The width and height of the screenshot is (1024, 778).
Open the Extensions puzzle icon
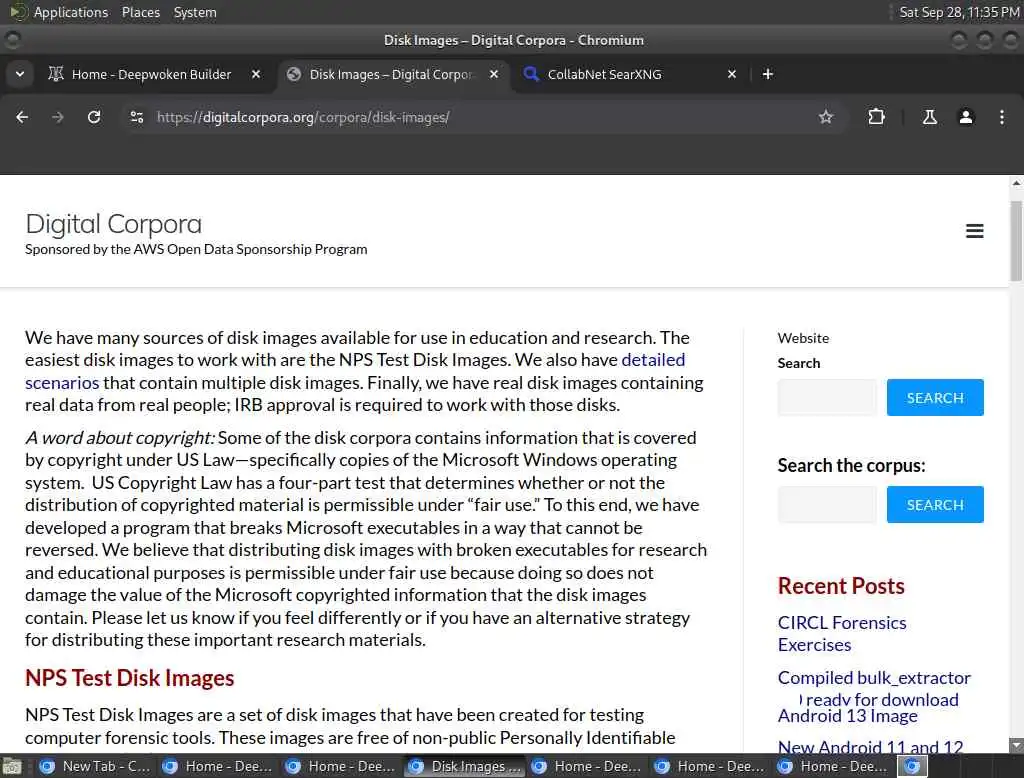point(876,117)
